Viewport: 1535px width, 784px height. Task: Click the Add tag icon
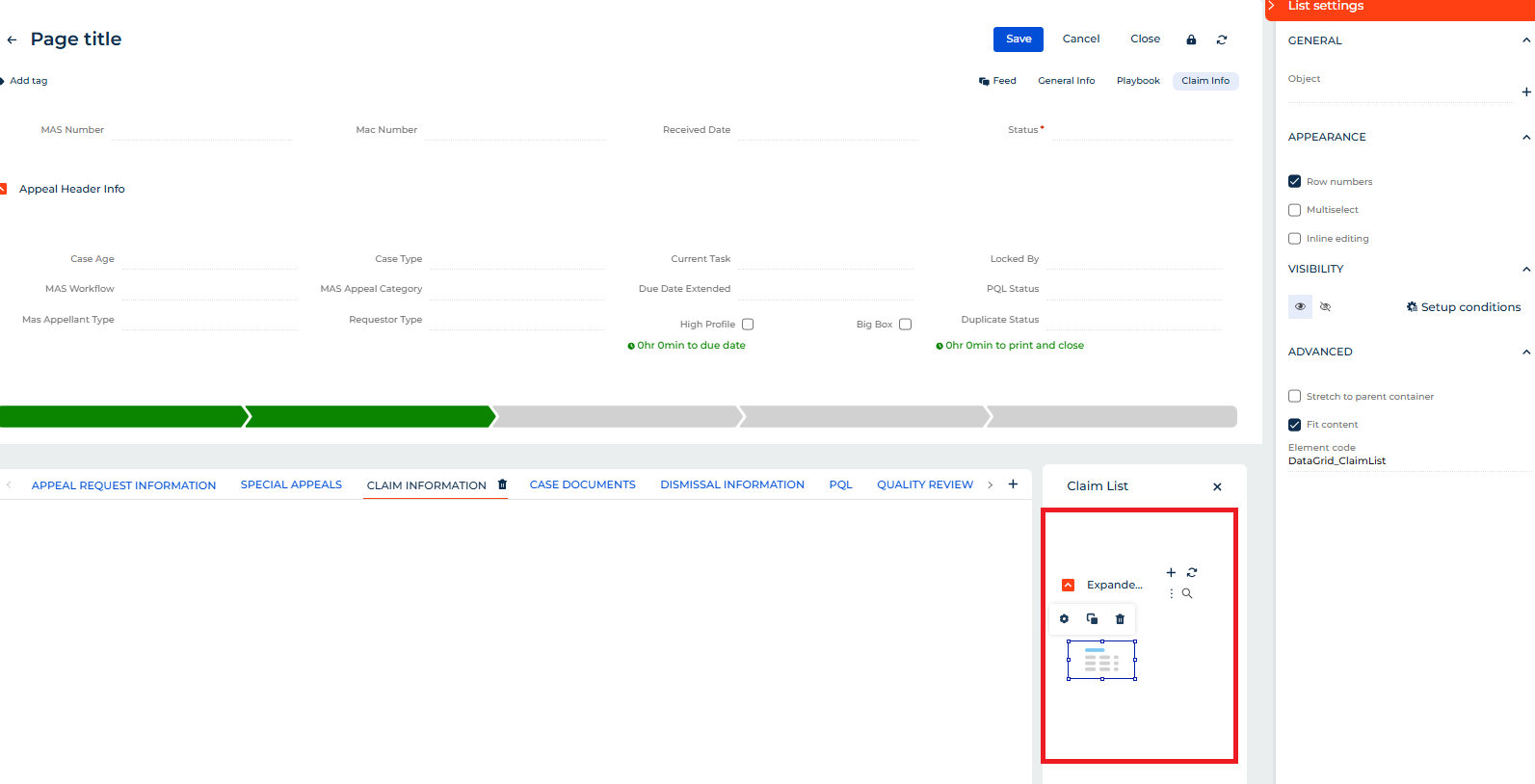point(3,81)
